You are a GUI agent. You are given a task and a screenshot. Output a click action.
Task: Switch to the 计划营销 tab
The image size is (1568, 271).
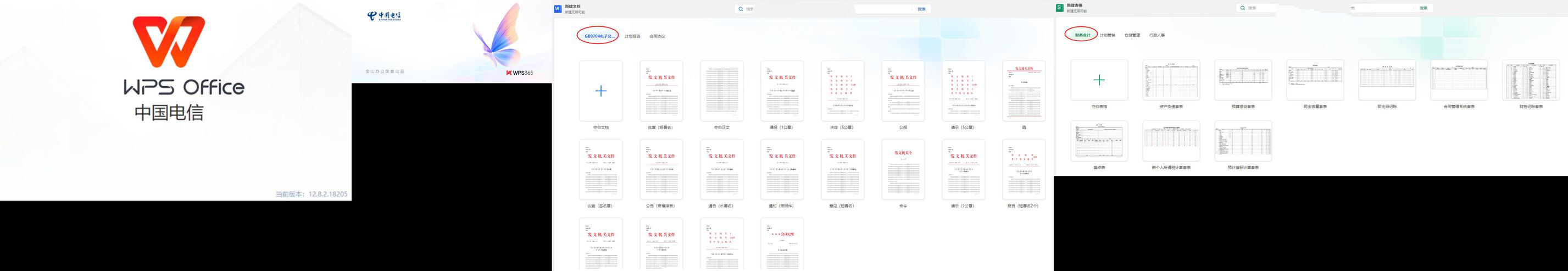coord(1107,35)
